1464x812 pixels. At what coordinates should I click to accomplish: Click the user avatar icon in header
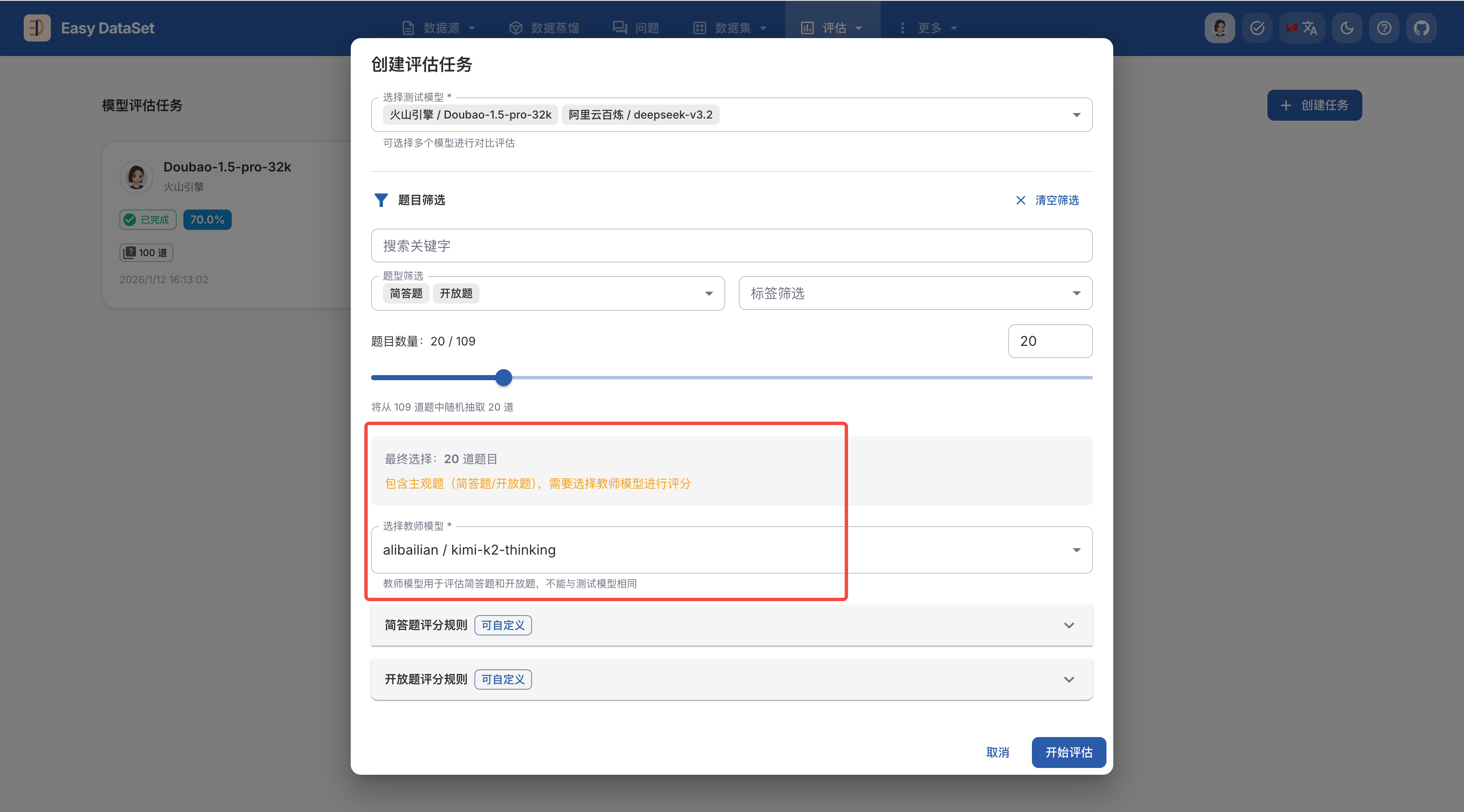point(1220,28)
